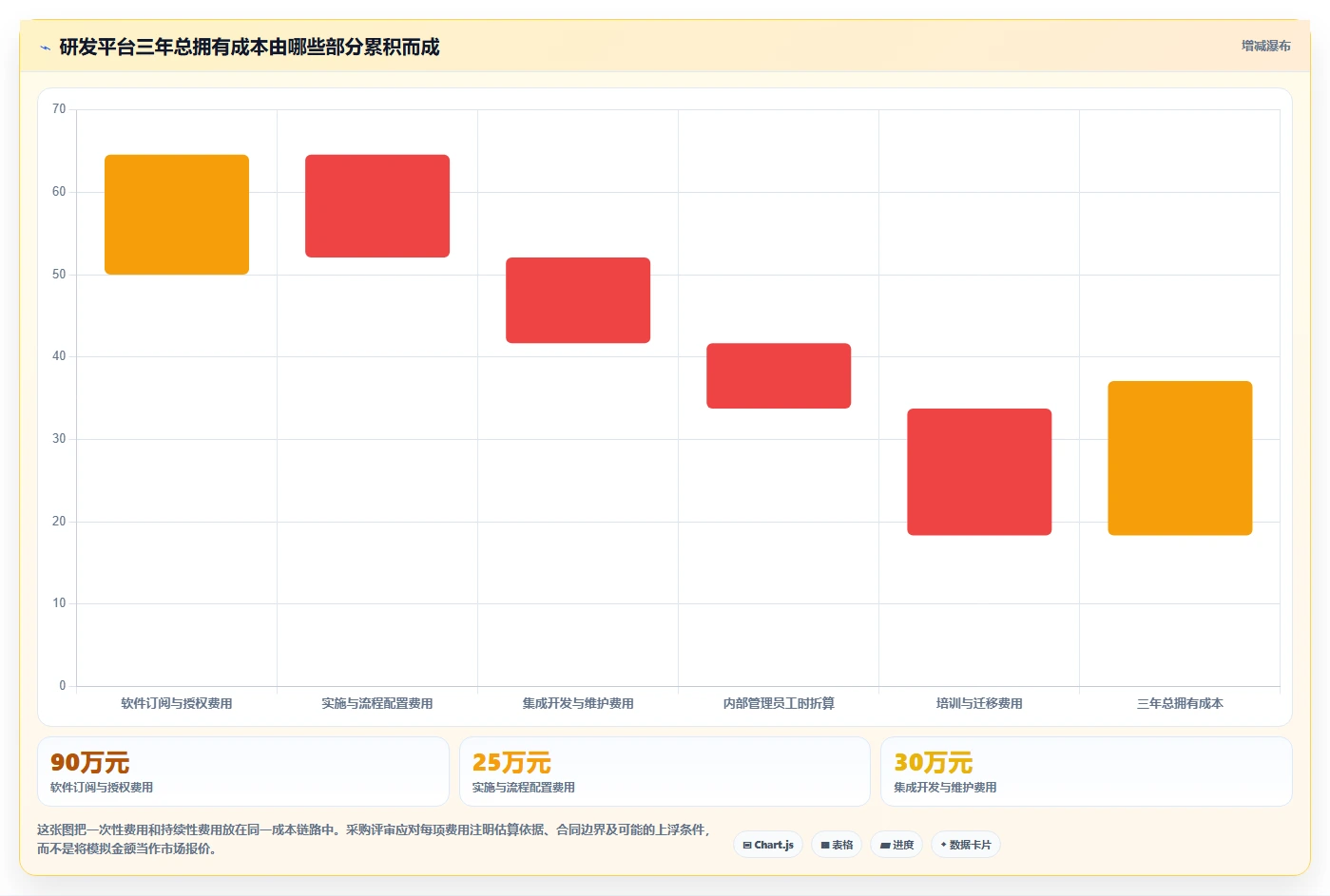1330x896 pixels.
Task: Click the red bar for 培训与迁移费用
Action: click(x=979, y=472)
